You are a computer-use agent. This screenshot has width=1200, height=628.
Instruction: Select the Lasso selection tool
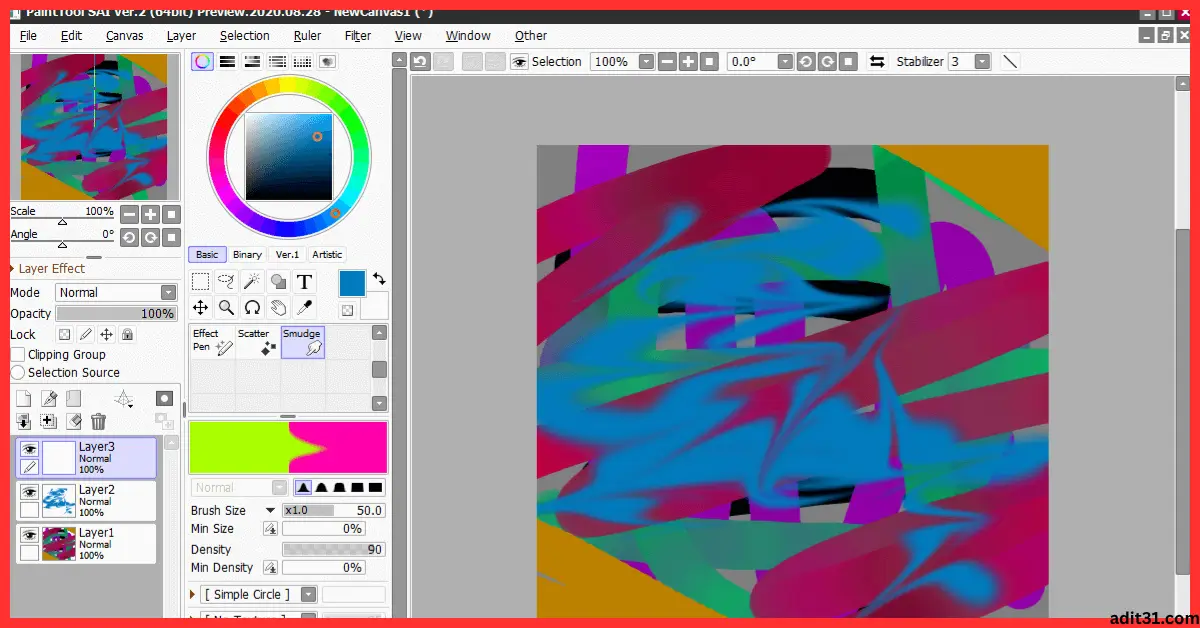coord(226,282)
